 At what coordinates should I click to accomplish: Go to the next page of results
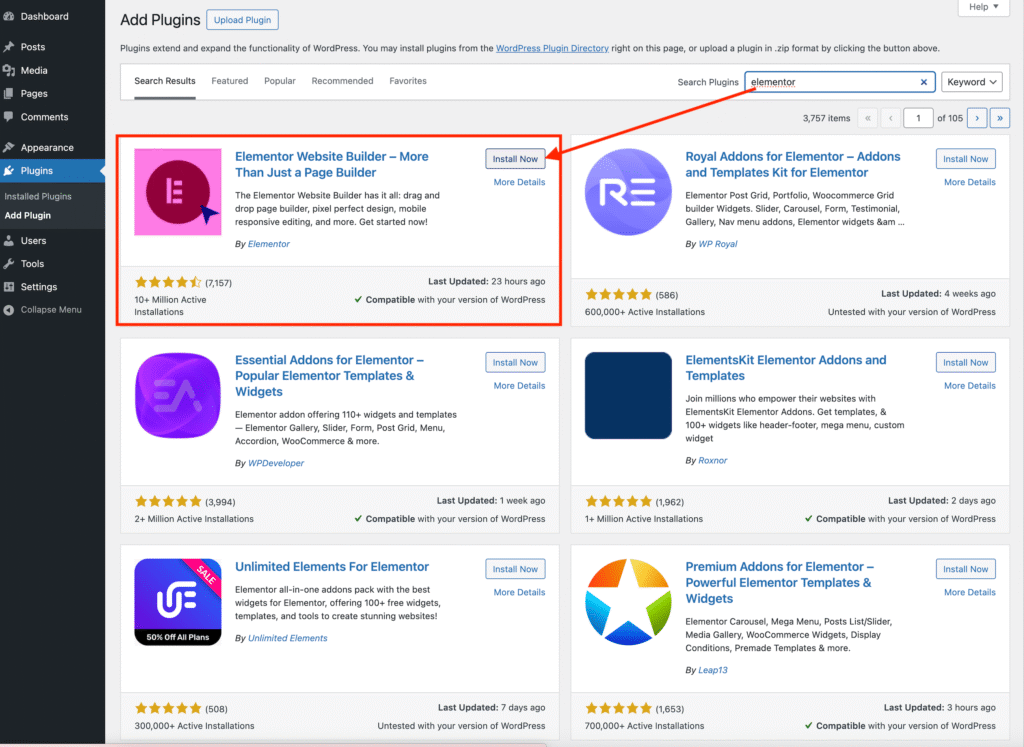pyautogui.click(x=977, y=118)
